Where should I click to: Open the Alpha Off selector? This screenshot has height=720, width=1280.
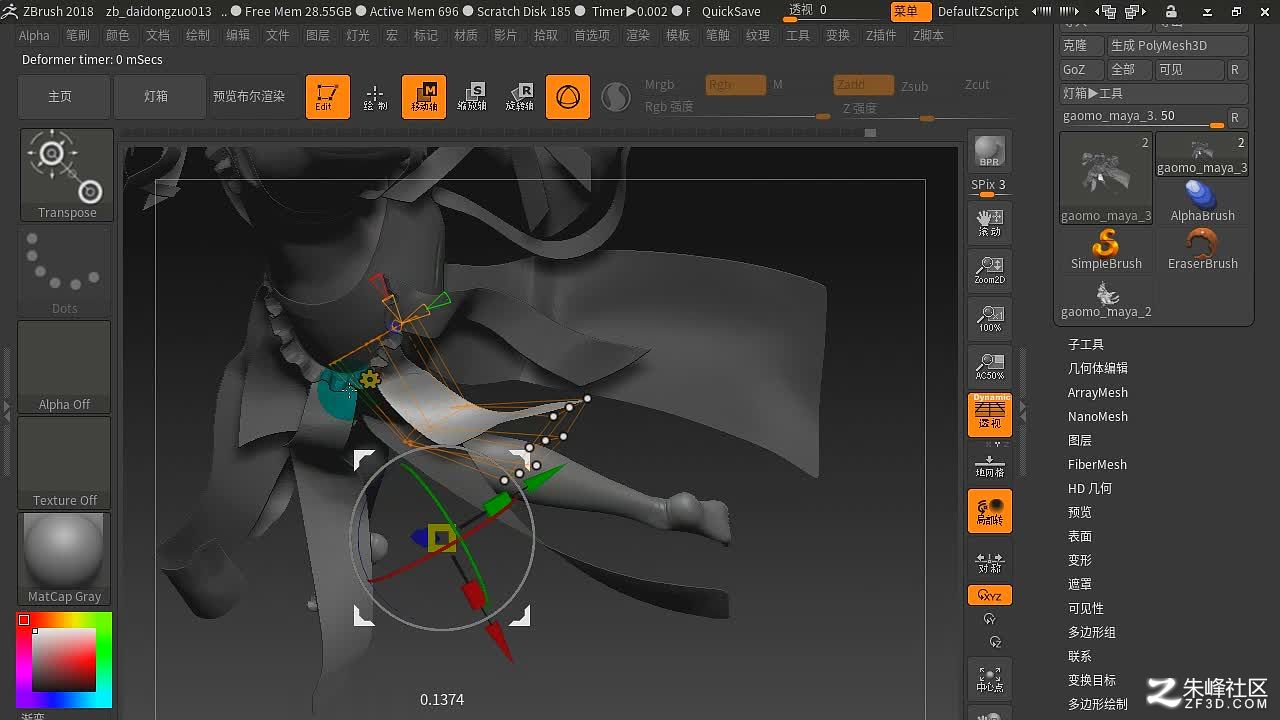(64, 367)
